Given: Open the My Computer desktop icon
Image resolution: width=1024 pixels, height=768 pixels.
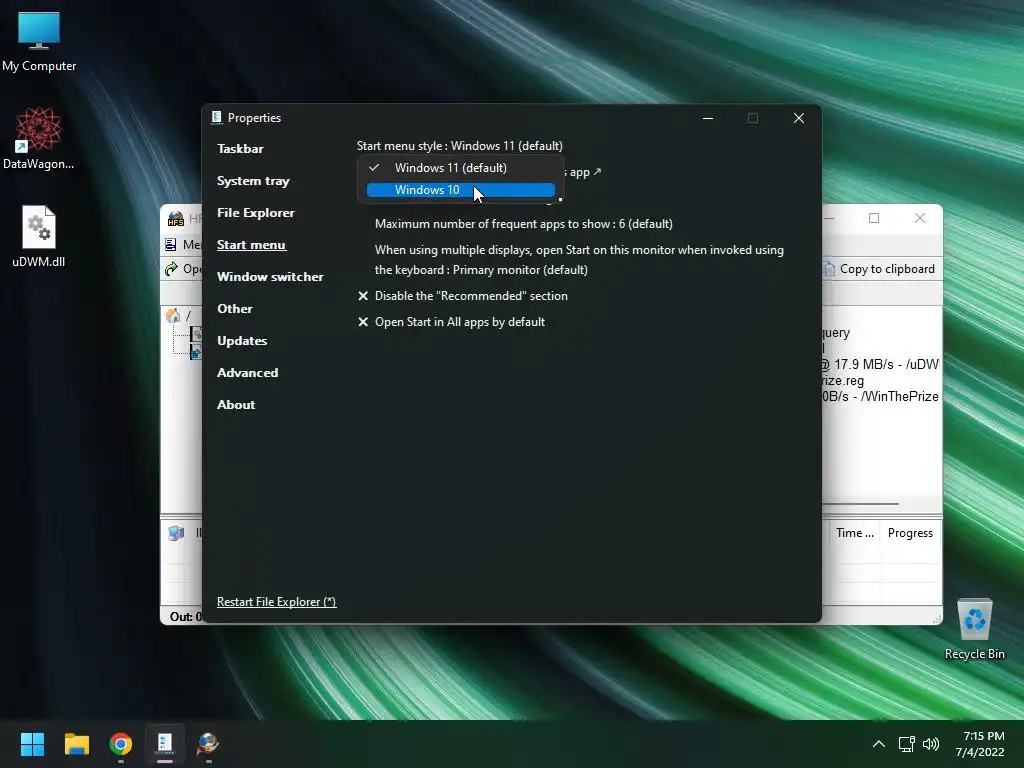Looking at the screenshot, I should [x=39, y=42].
